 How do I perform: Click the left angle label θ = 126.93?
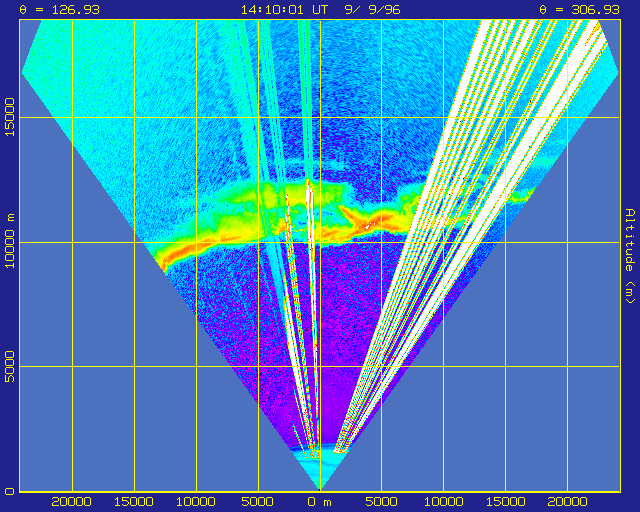[x=60, y=9]
